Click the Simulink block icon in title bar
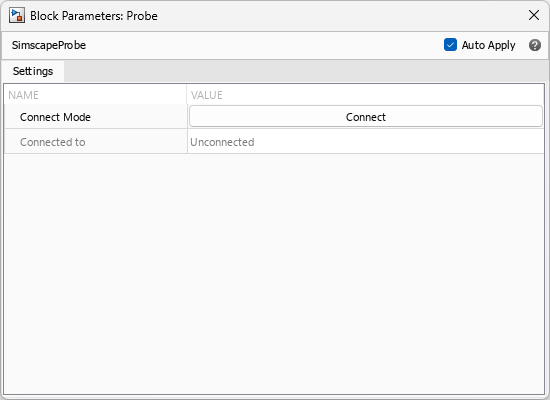The image size is (550, 400). pyautogui.click(x=16, y=16)
